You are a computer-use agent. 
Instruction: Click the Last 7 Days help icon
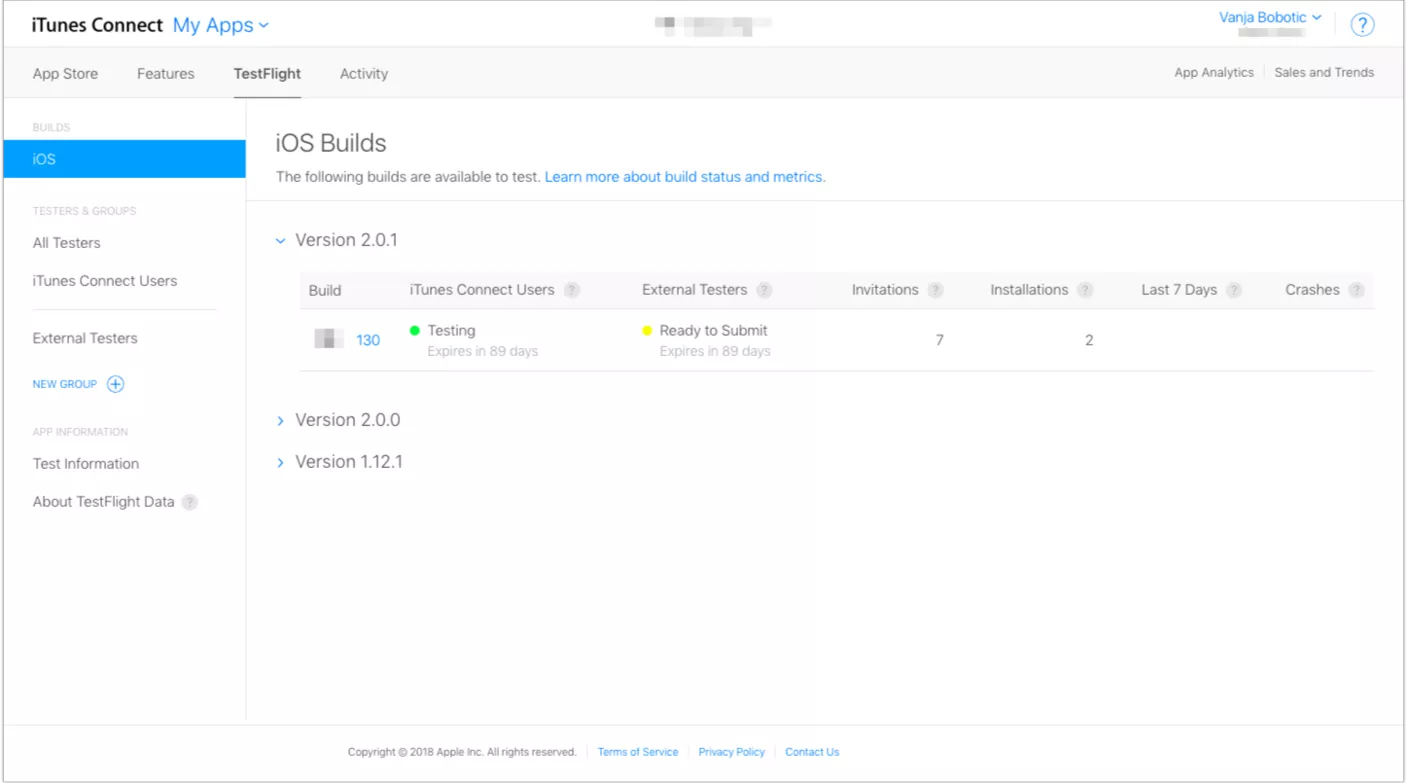1234,290
